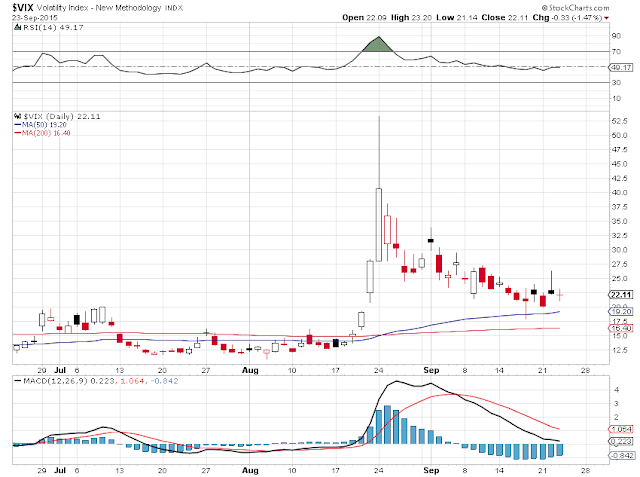640x477 pixels.
Task: Click the RSI indicator mountain icon
Action: pyautogui.click(x=17, y=27)
